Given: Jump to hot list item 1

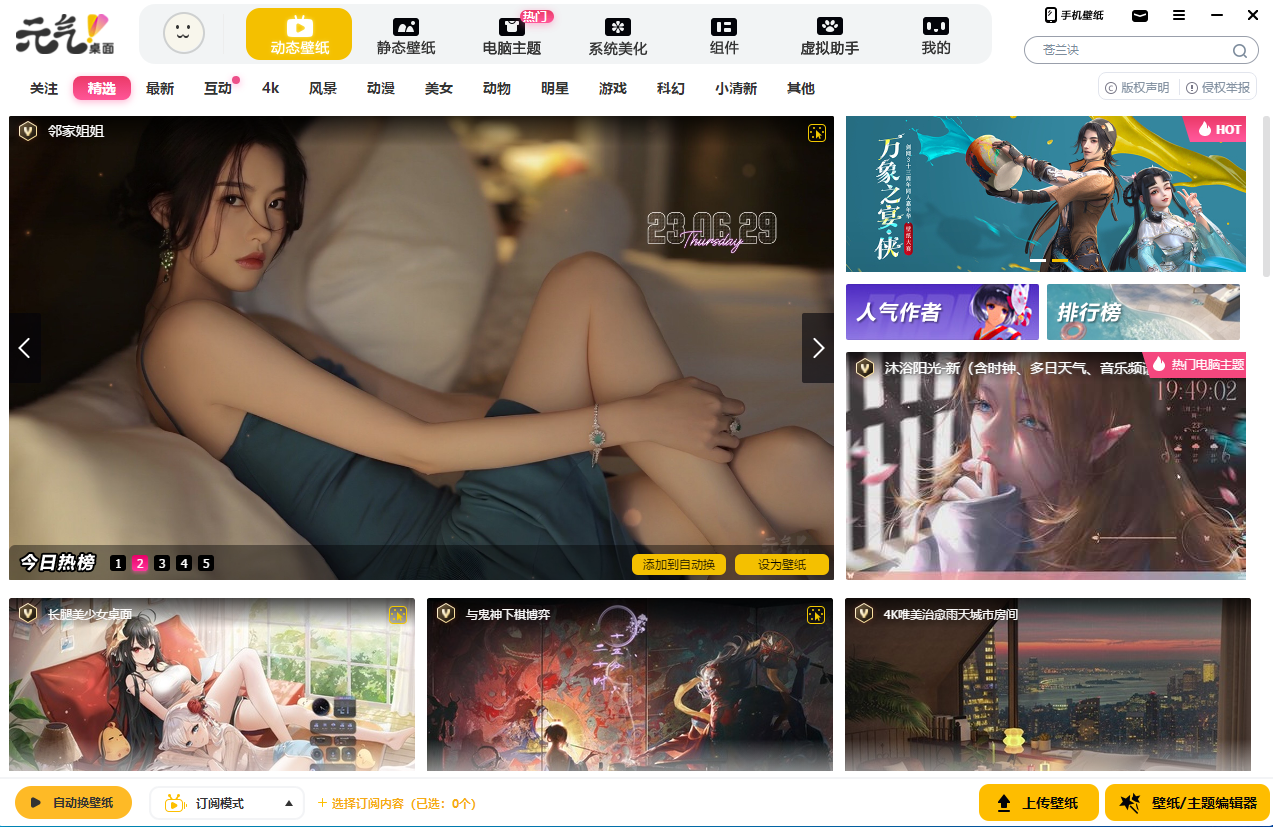Looking at the screenshot, I should (x=118, y=563).
